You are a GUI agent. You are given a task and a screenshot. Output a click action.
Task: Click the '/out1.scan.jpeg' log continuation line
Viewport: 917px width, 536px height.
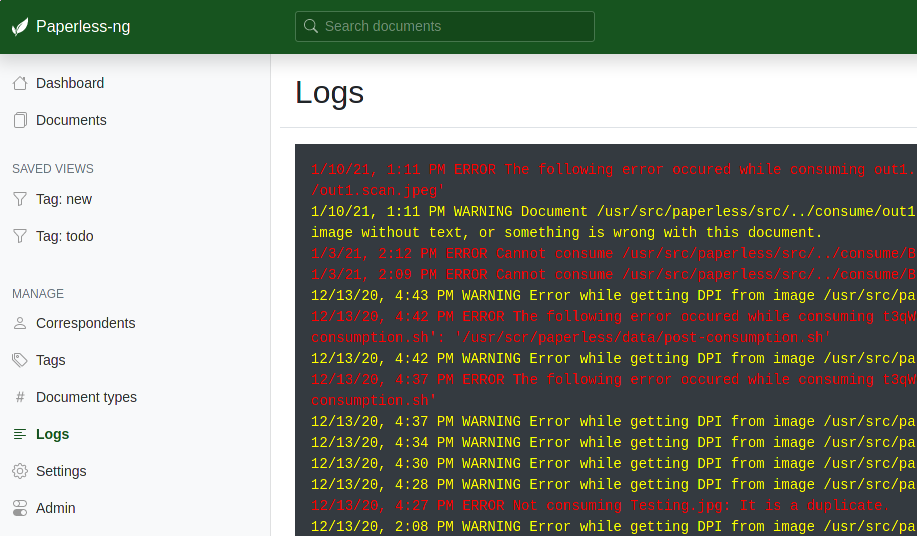[378, 191]
